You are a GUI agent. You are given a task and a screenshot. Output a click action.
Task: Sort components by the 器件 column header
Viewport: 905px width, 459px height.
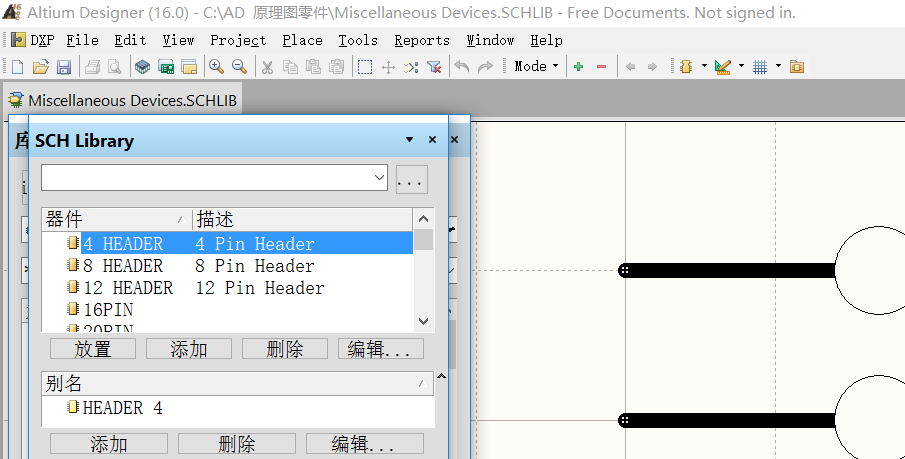click(x=117, y=219)
